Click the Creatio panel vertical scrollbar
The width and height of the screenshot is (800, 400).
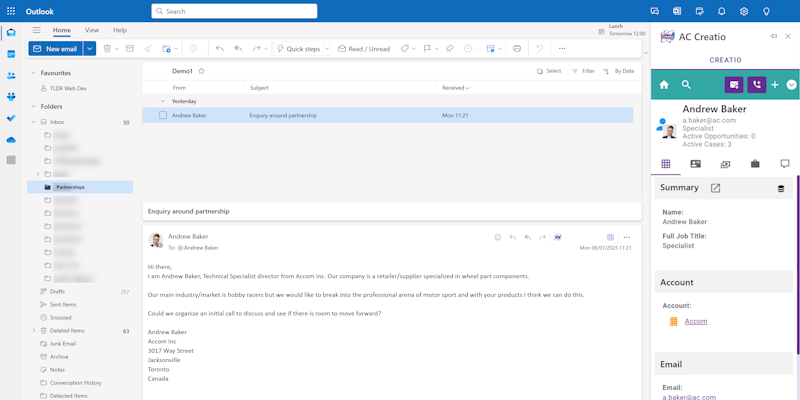(798, 264)
